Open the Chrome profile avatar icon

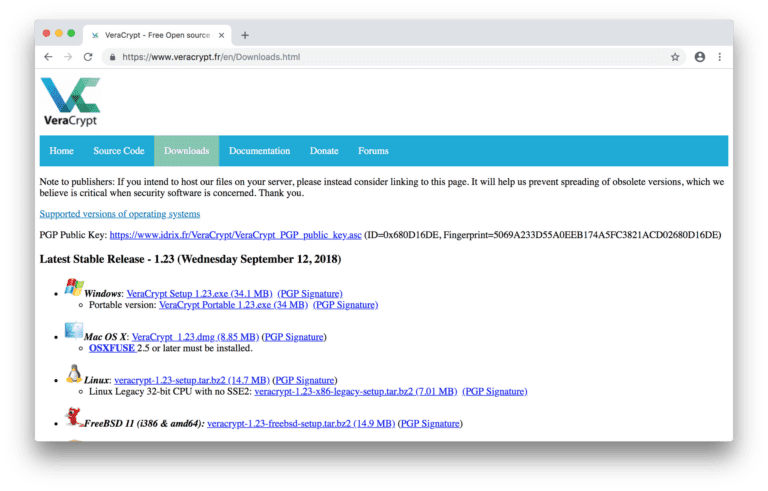tap(700, 57)
